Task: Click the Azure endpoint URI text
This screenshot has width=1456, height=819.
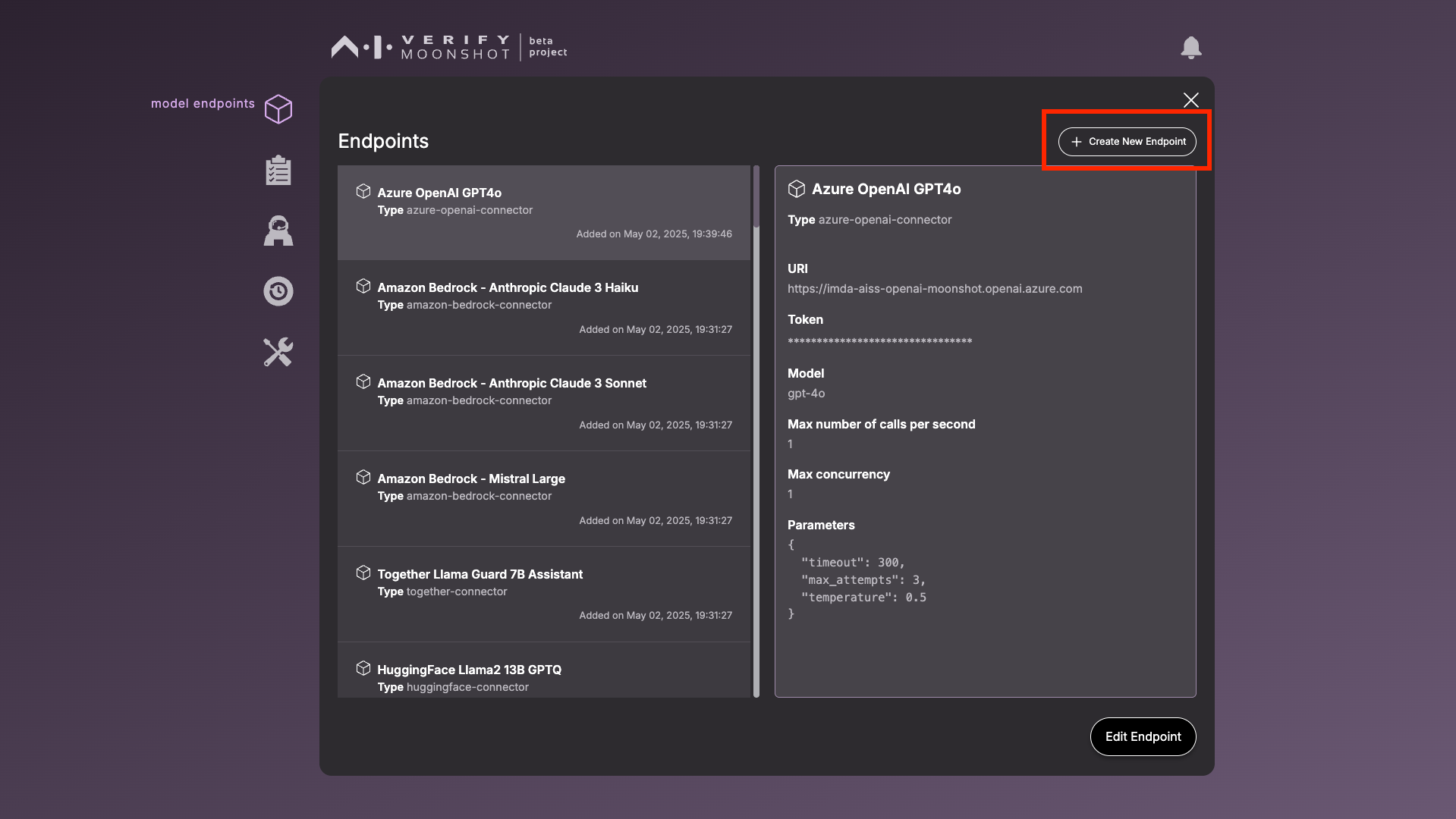Action: click(935, 289)
